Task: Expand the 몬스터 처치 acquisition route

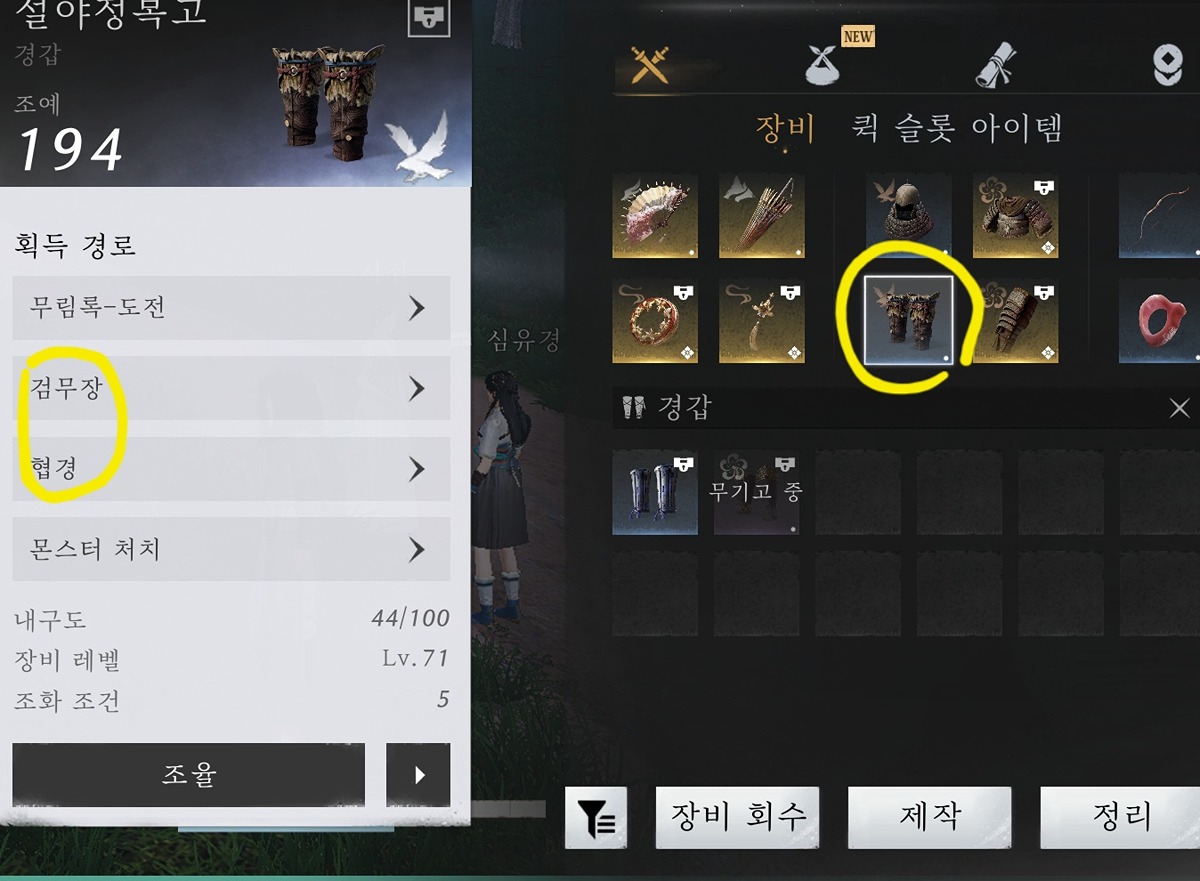Action: pyautogui.click(x=231, y=549)
